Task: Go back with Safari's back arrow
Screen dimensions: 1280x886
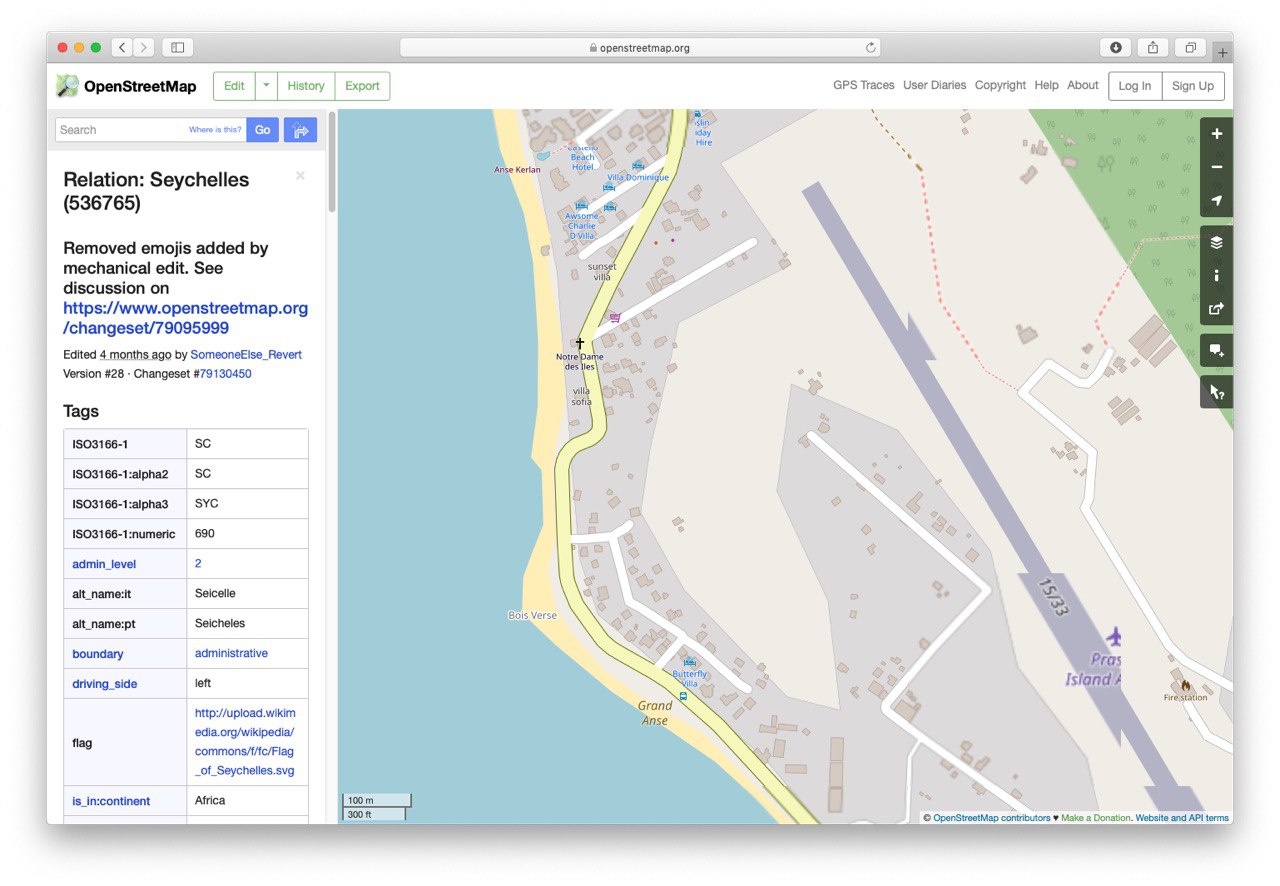Action: 122,47
